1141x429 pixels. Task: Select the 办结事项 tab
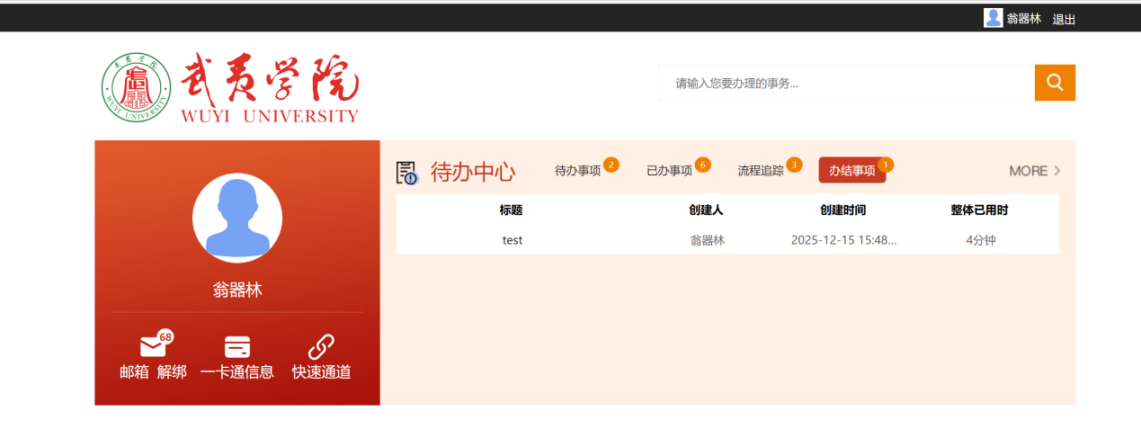tap(852, 170)
